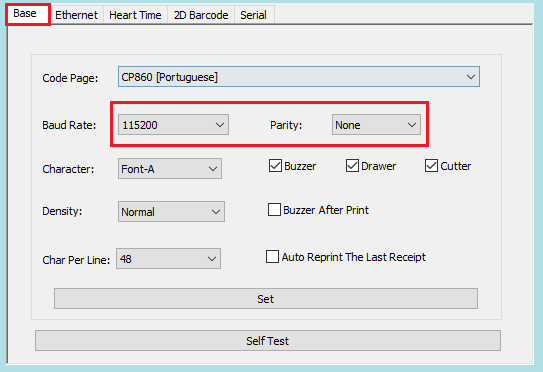Viewport: 543px width, 372px height.
Task: Switch to the 2D Barcode tab
Action: point(201,15)
